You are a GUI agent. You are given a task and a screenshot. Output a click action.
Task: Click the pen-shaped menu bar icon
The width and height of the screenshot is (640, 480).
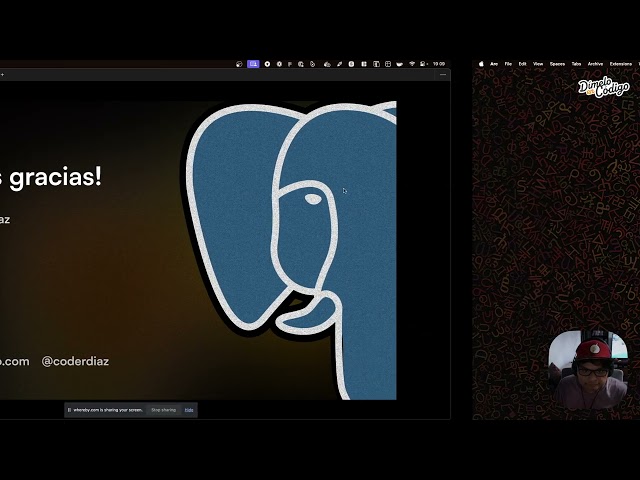point(339,64)
